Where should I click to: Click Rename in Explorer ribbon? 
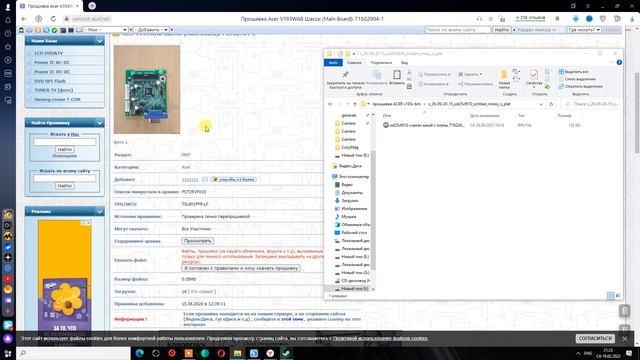click(x=476, y=84)
